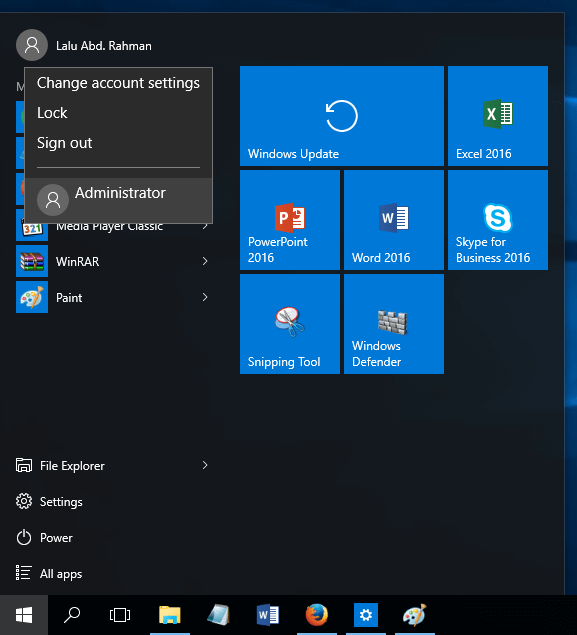The image size is (577, 635).
Task: Open the Windows Update tile
Action: tap(342, 116)
